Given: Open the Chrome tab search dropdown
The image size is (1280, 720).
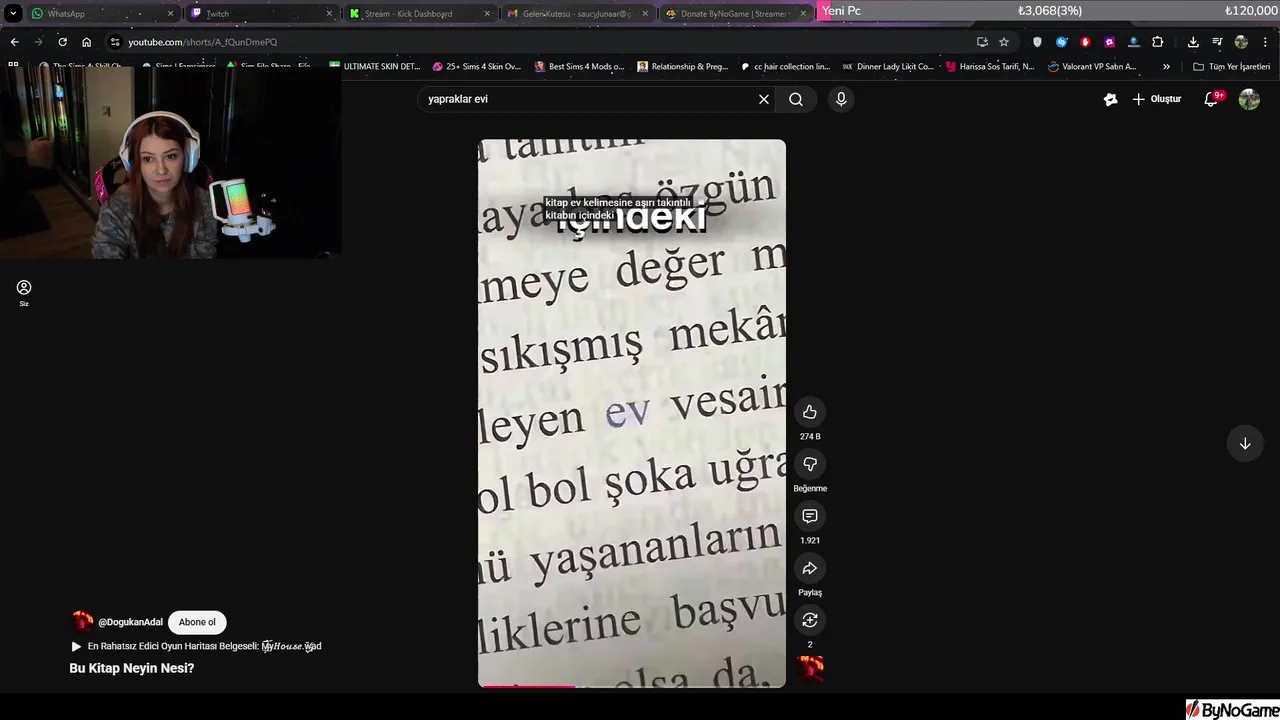Looking at the screenshot, I should click(13, 13).
